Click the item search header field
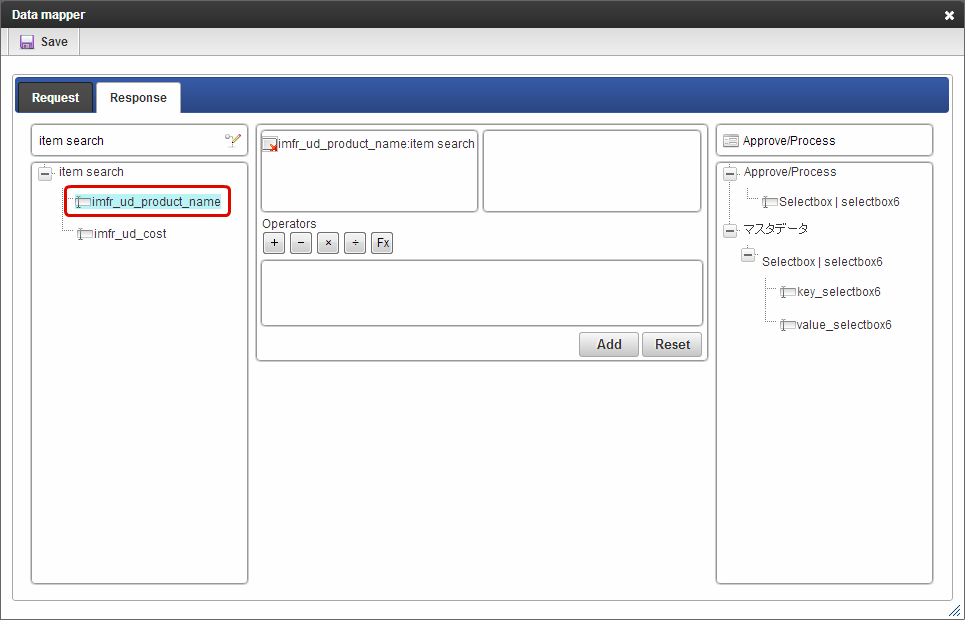The height and width of the screenshot is (620, 965). tap(139, 140)
